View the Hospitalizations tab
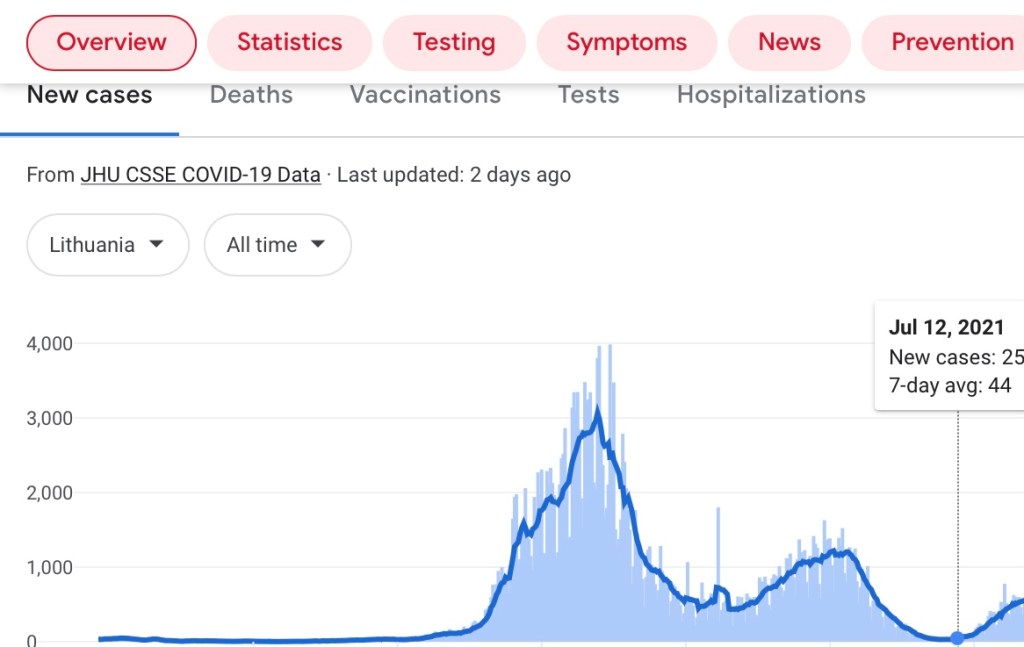The image size is (1024, 647). pos(771,96)
